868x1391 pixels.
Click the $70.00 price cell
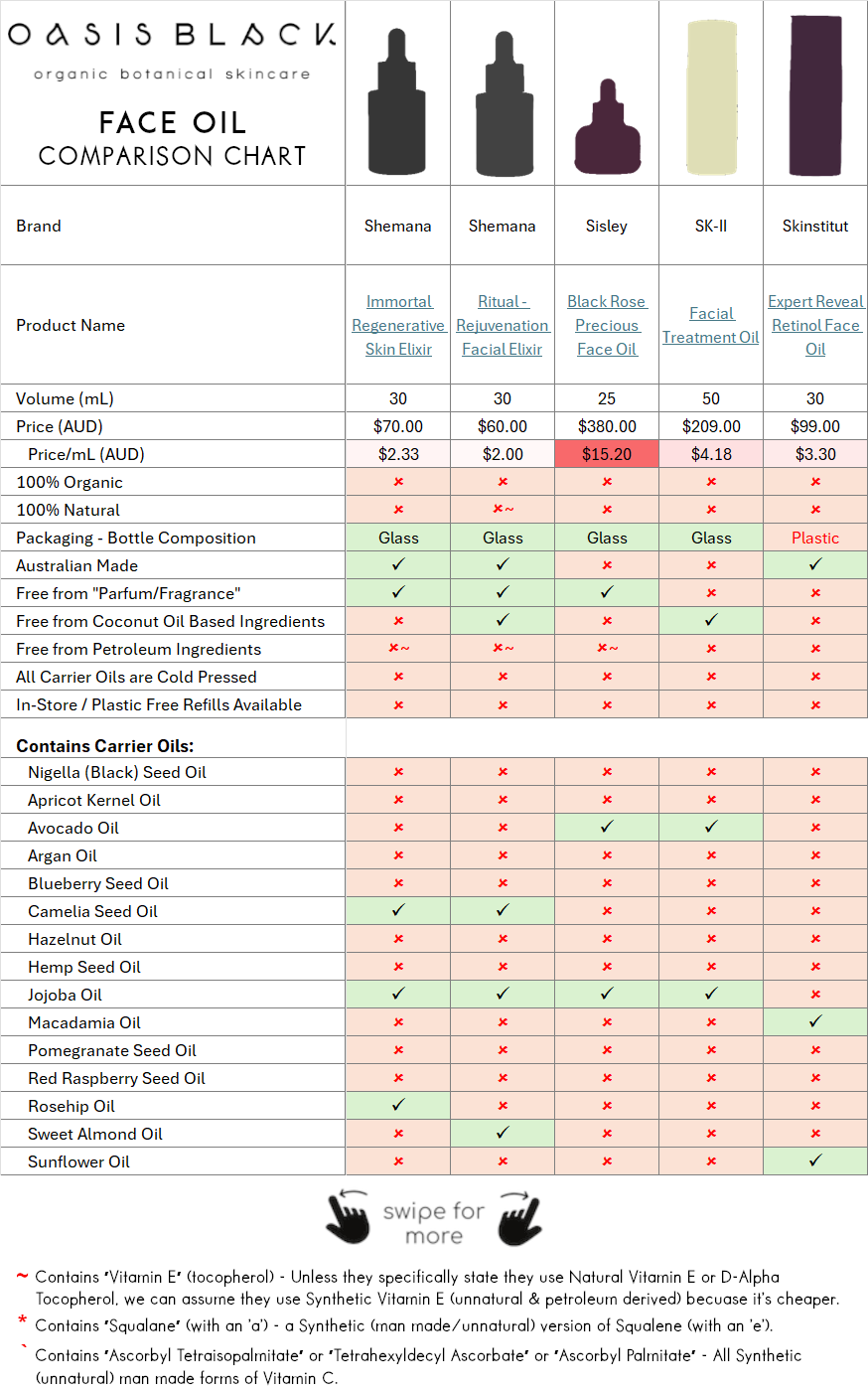coord(398,426)
